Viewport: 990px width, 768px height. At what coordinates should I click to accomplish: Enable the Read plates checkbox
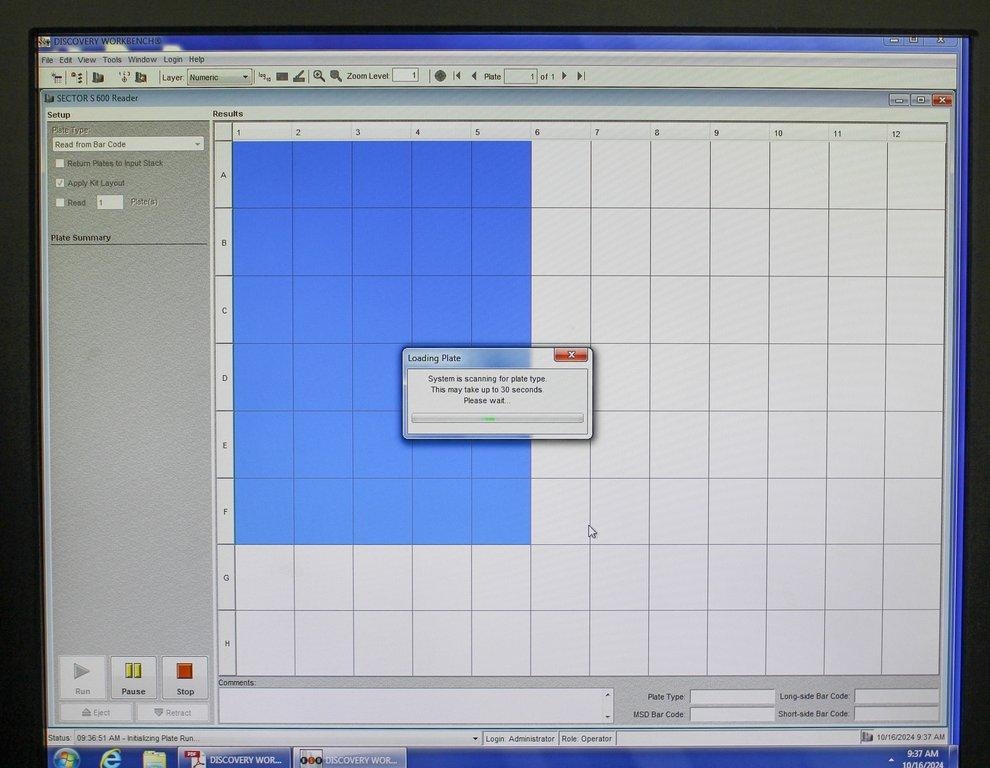coord(60,202)
